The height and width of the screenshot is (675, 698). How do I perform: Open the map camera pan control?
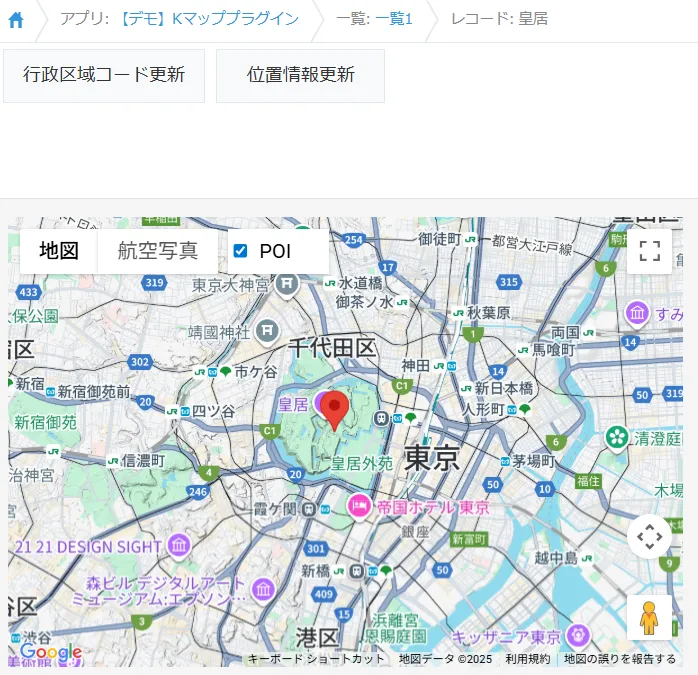(649, 537)
